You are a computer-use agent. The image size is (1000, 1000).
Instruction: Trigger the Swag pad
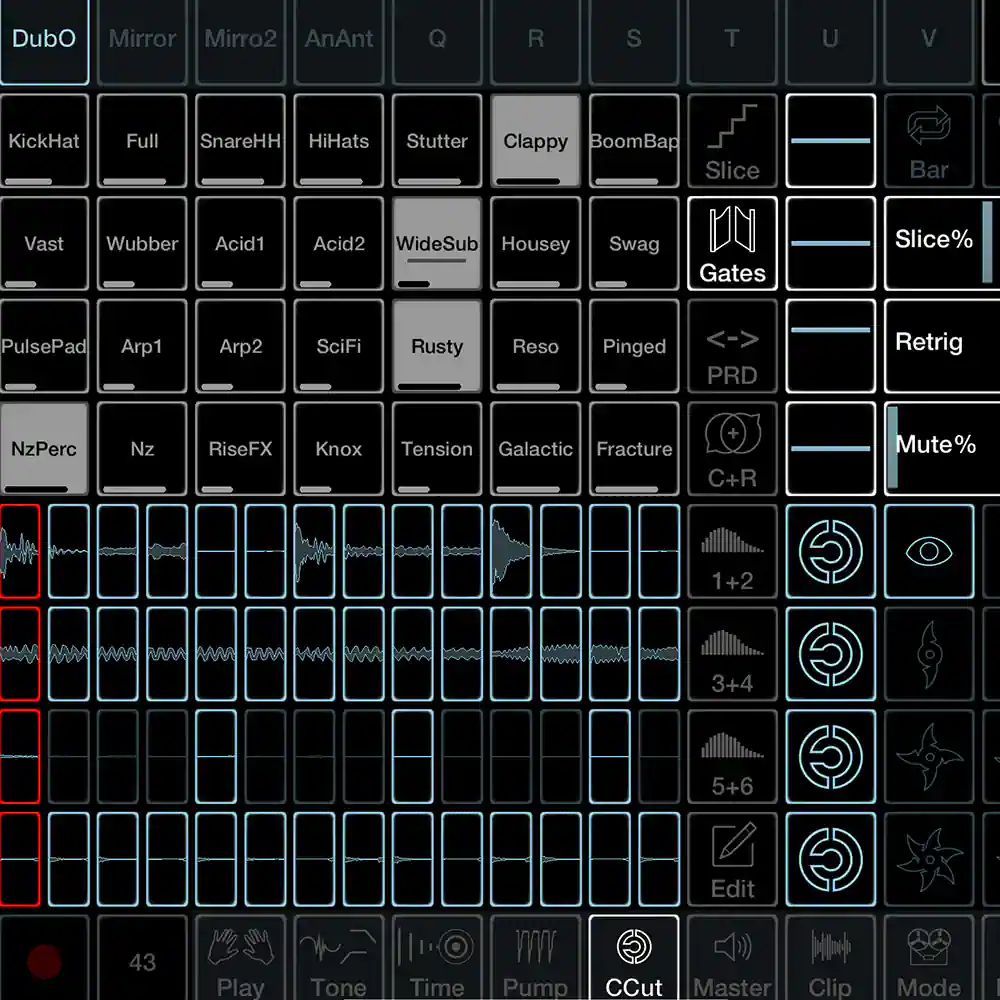pos(634,244)
